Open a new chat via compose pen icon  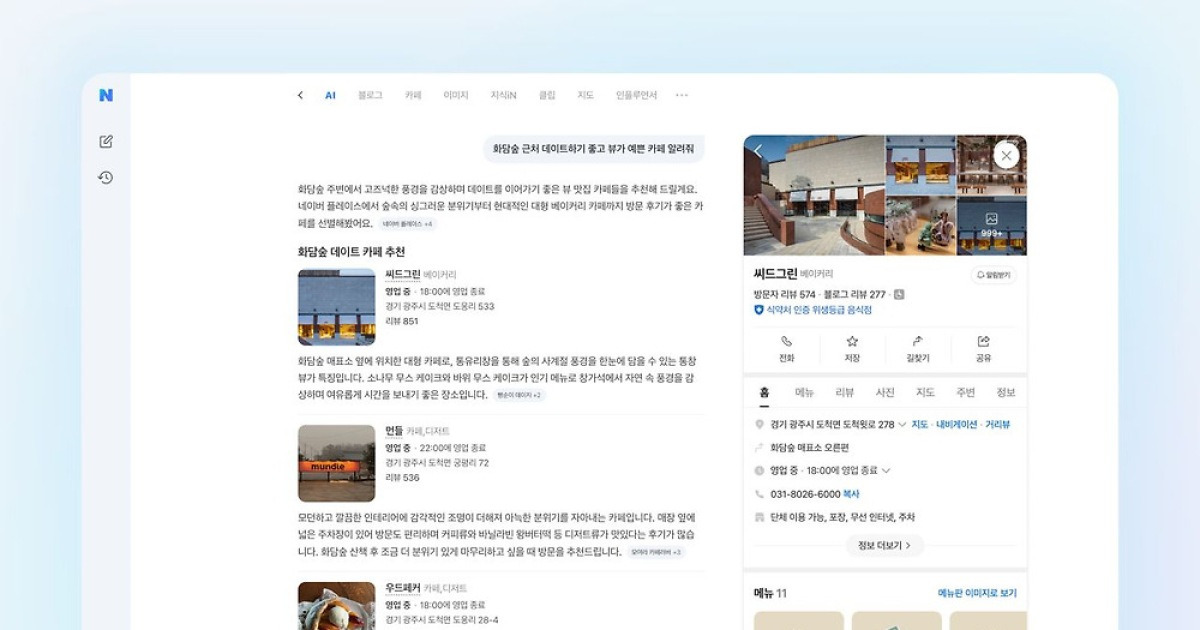click(108, 140)
